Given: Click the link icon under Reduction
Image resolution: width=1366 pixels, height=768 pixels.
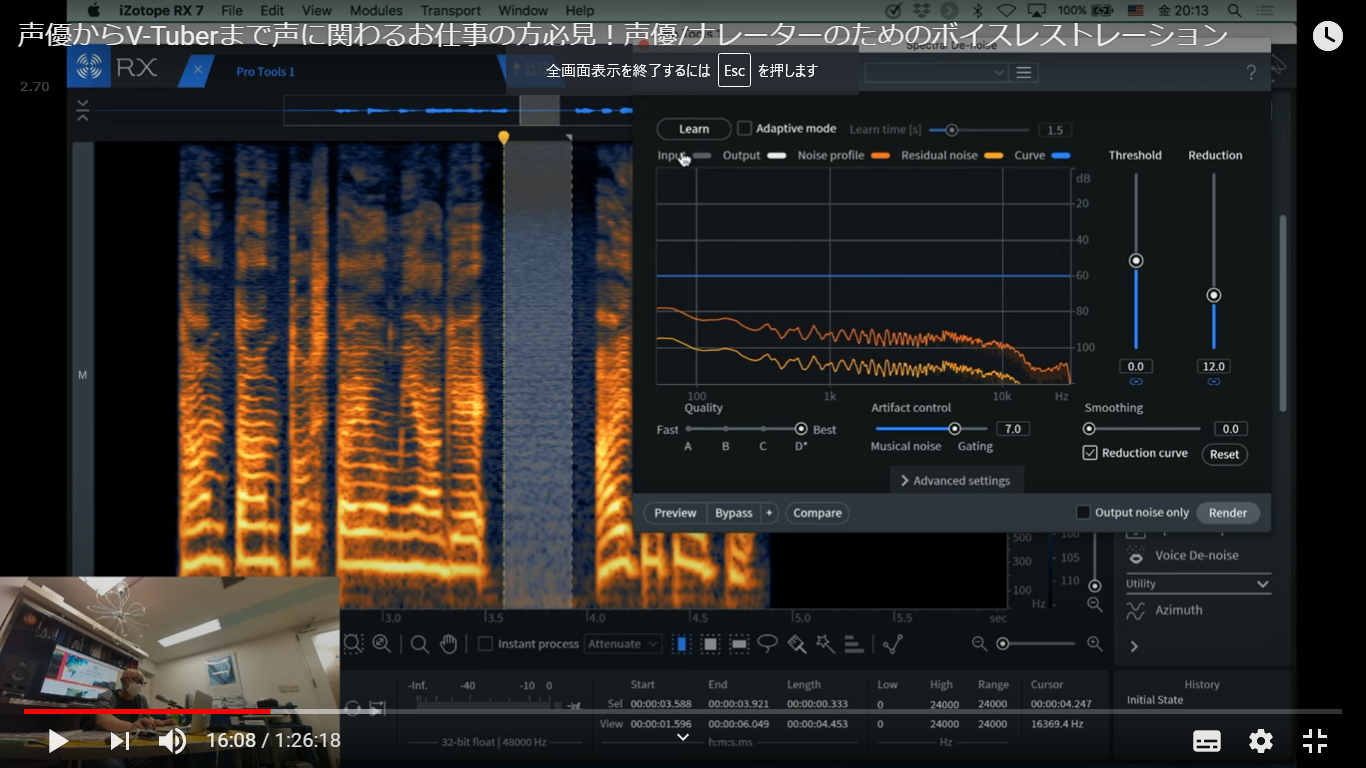Looking at the screenshot, I should click(1214, 382).
